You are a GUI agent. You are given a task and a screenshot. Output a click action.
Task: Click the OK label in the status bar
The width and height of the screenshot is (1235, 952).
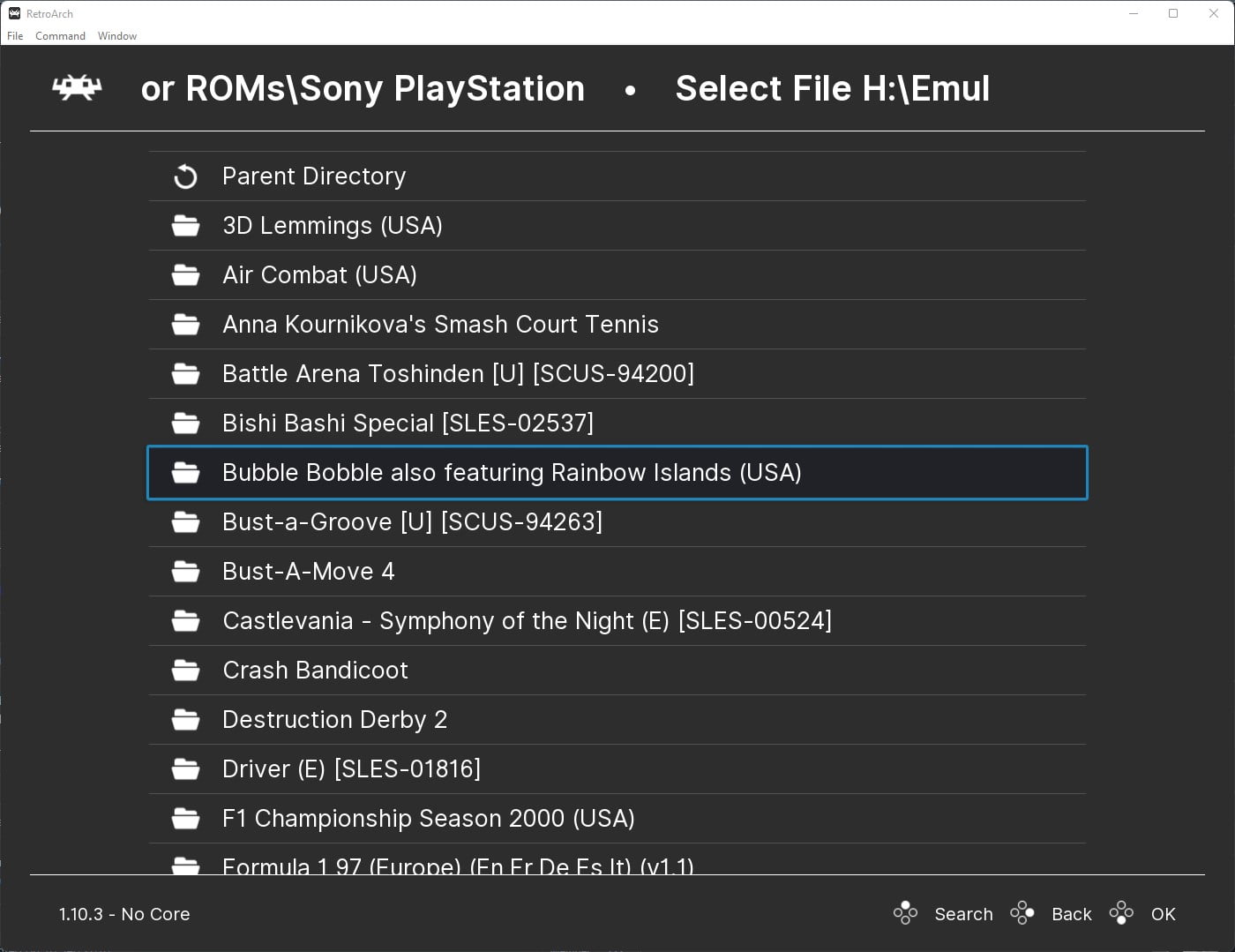pyautogui.click(x=1163, y=914)
